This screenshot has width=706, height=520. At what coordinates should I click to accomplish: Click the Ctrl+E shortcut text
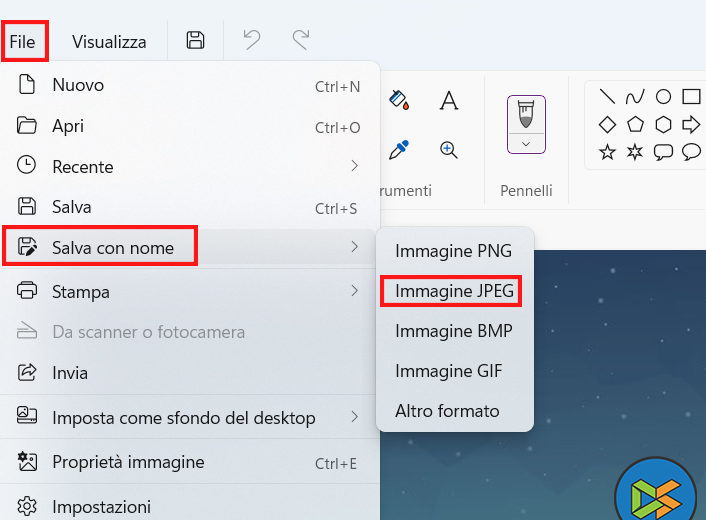click(336, 464)
